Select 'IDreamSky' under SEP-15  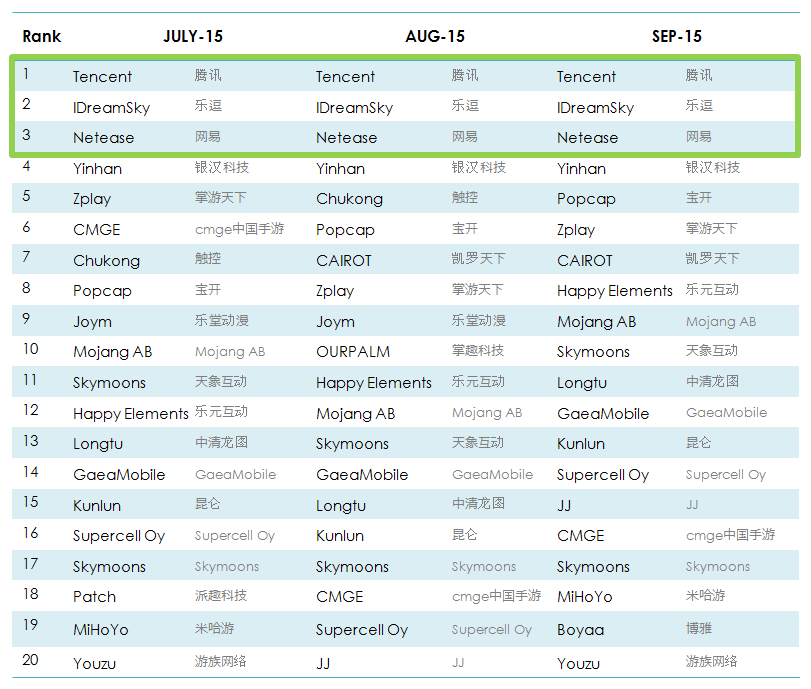[595, 108]
